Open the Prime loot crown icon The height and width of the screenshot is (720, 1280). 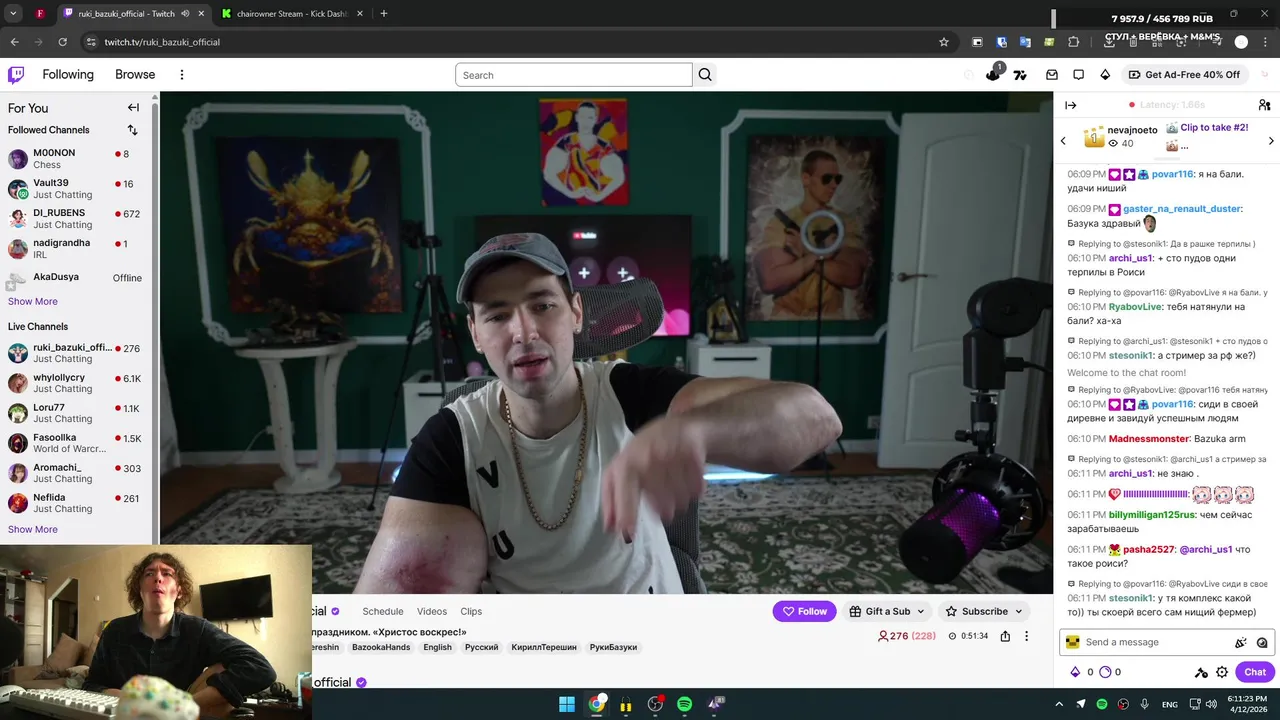(993, 74)
